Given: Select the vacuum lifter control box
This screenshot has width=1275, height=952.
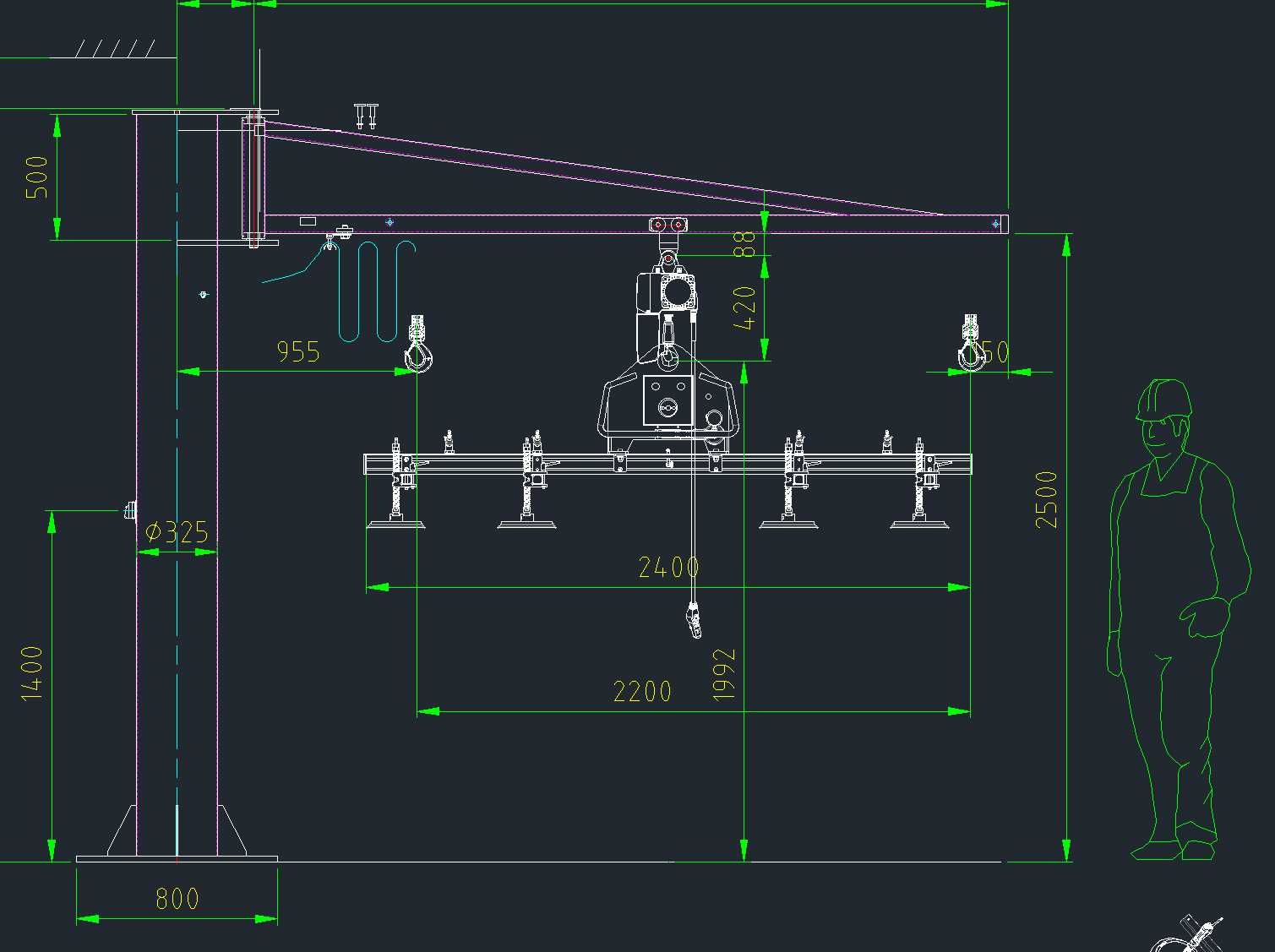Looking at the screenshot, I should (x=668, y=401).
